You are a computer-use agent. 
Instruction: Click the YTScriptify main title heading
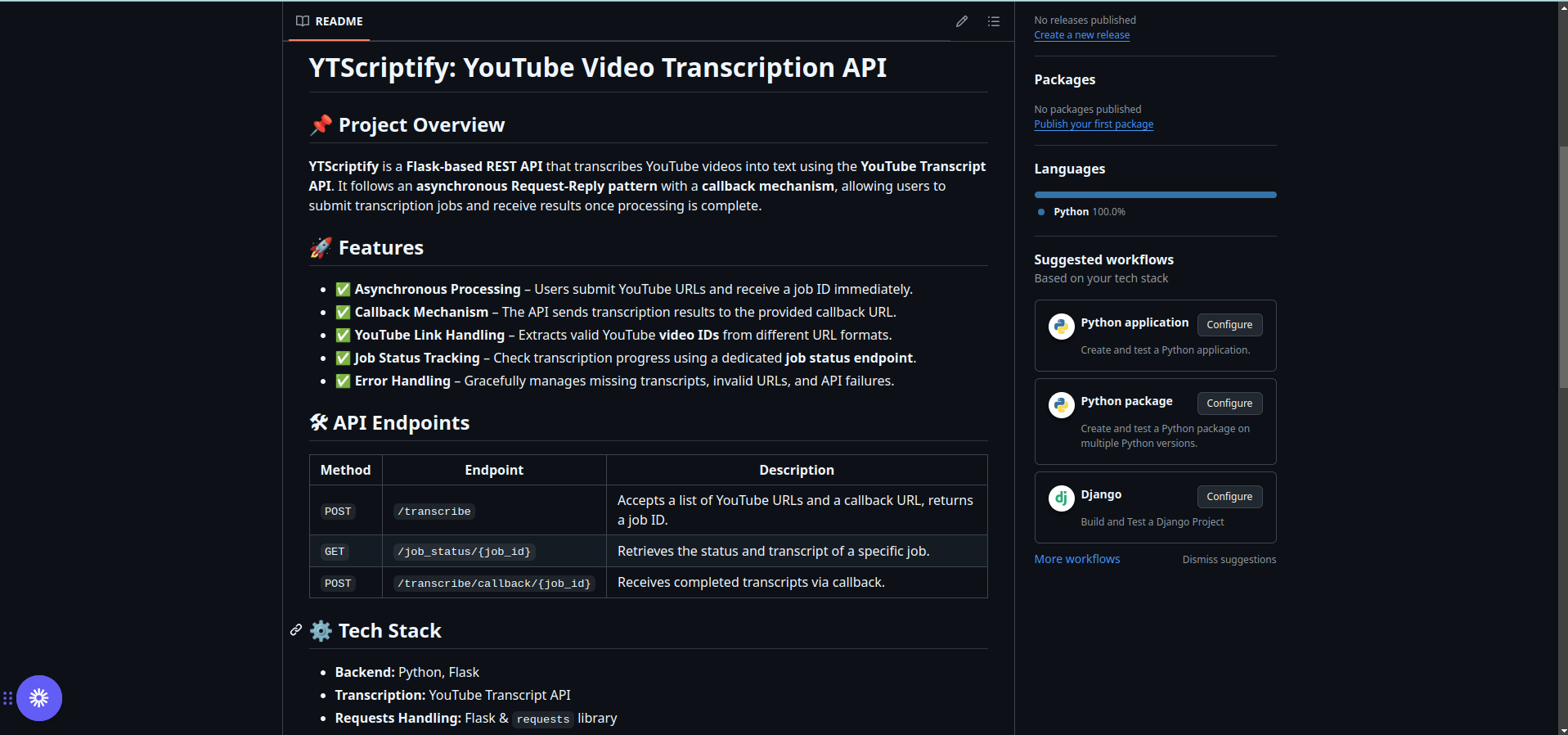597,68
